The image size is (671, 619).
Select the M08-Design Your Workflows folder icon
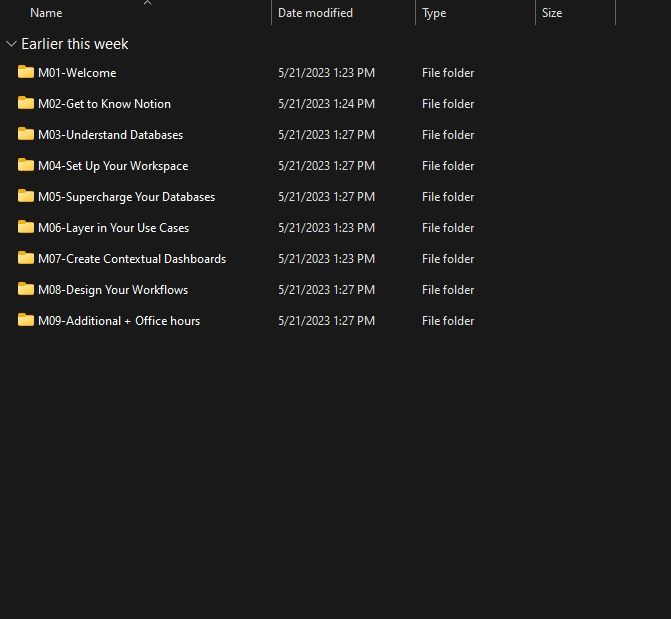(x=26, y=289)
